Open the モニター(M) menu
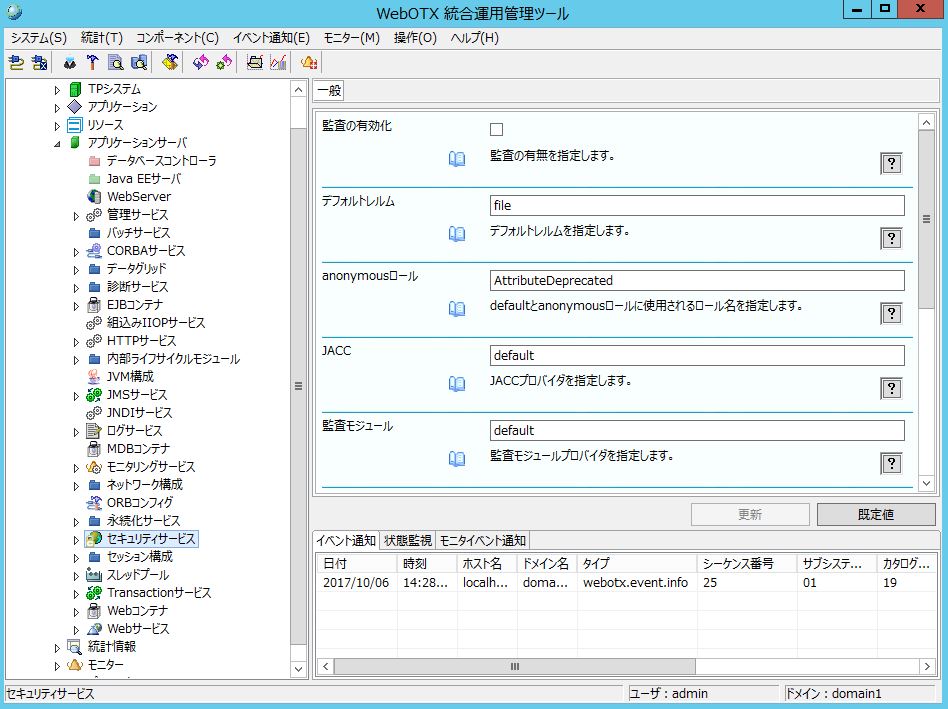The height and width of the screenshot is (709, 948). [x=351, y=38]
